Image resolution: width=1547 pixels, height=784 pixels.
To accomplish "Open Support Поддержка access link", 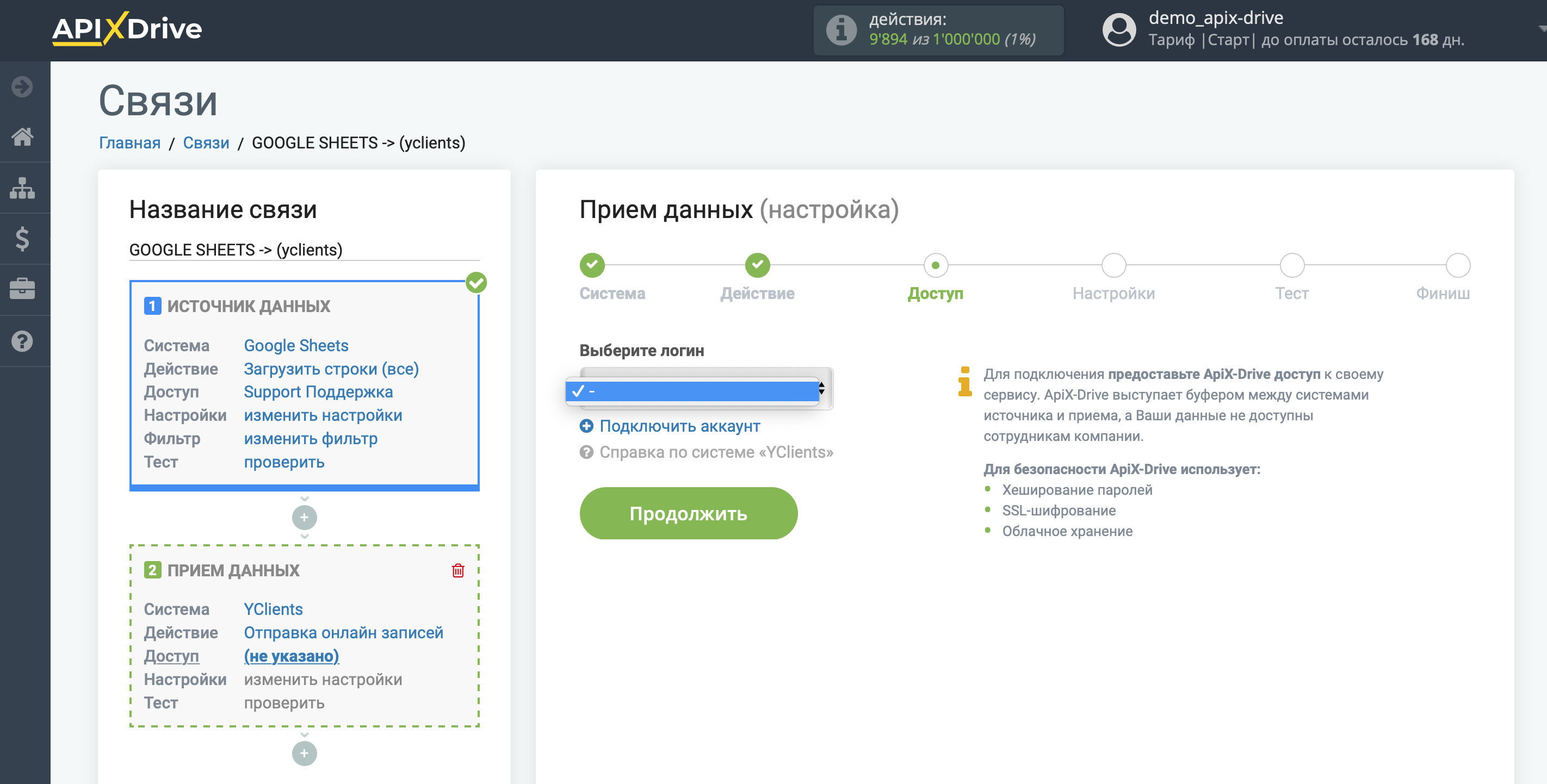I will tap(318, 391).
